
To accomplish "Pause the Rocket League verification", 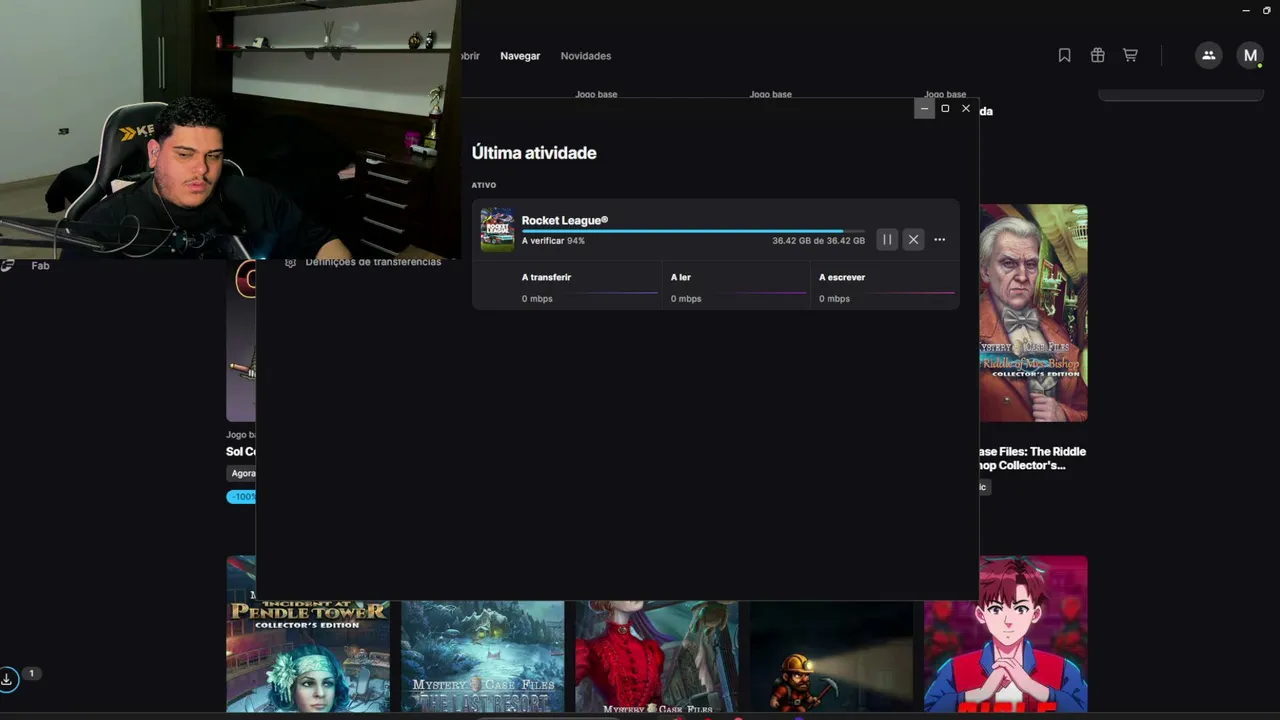I will [887, 240].
